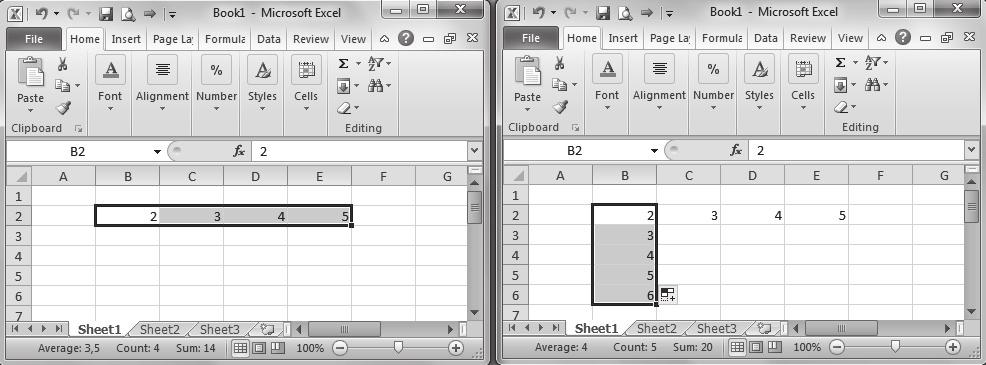Open the View tab in right window
986x365 pixels.
[850, 38]
